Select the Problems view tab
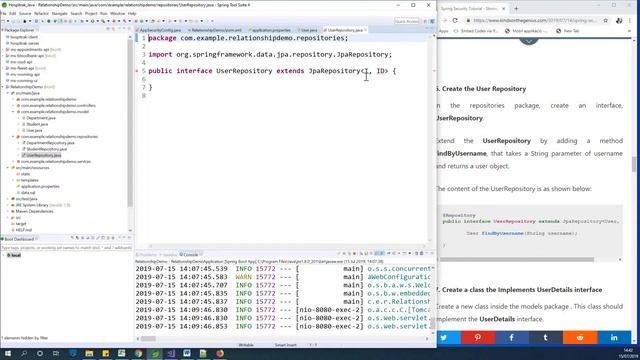The height and width of the screenshot is (360, 640). click(x=147, y=254)
